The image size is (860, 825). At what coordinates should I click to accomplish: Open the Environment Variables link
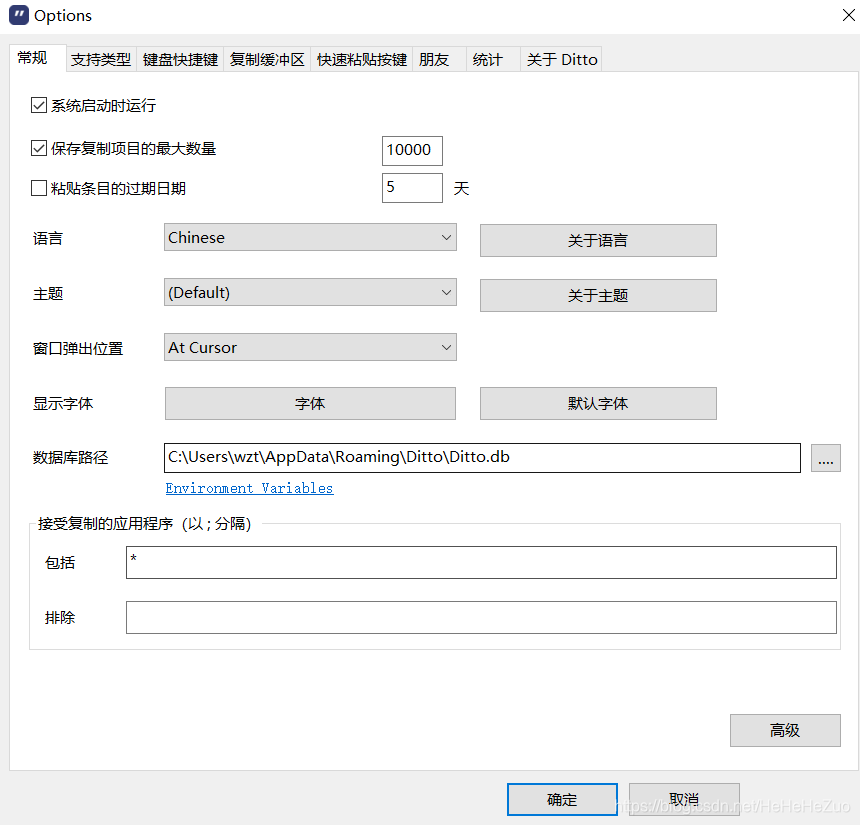click(250, 488)
